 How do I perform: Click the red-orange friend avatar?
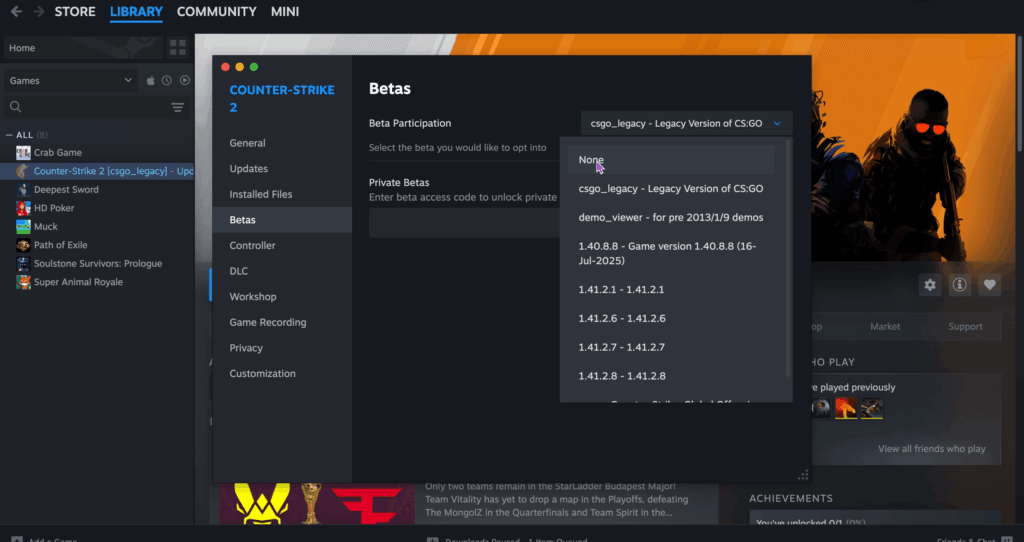(x=846, y=408)
